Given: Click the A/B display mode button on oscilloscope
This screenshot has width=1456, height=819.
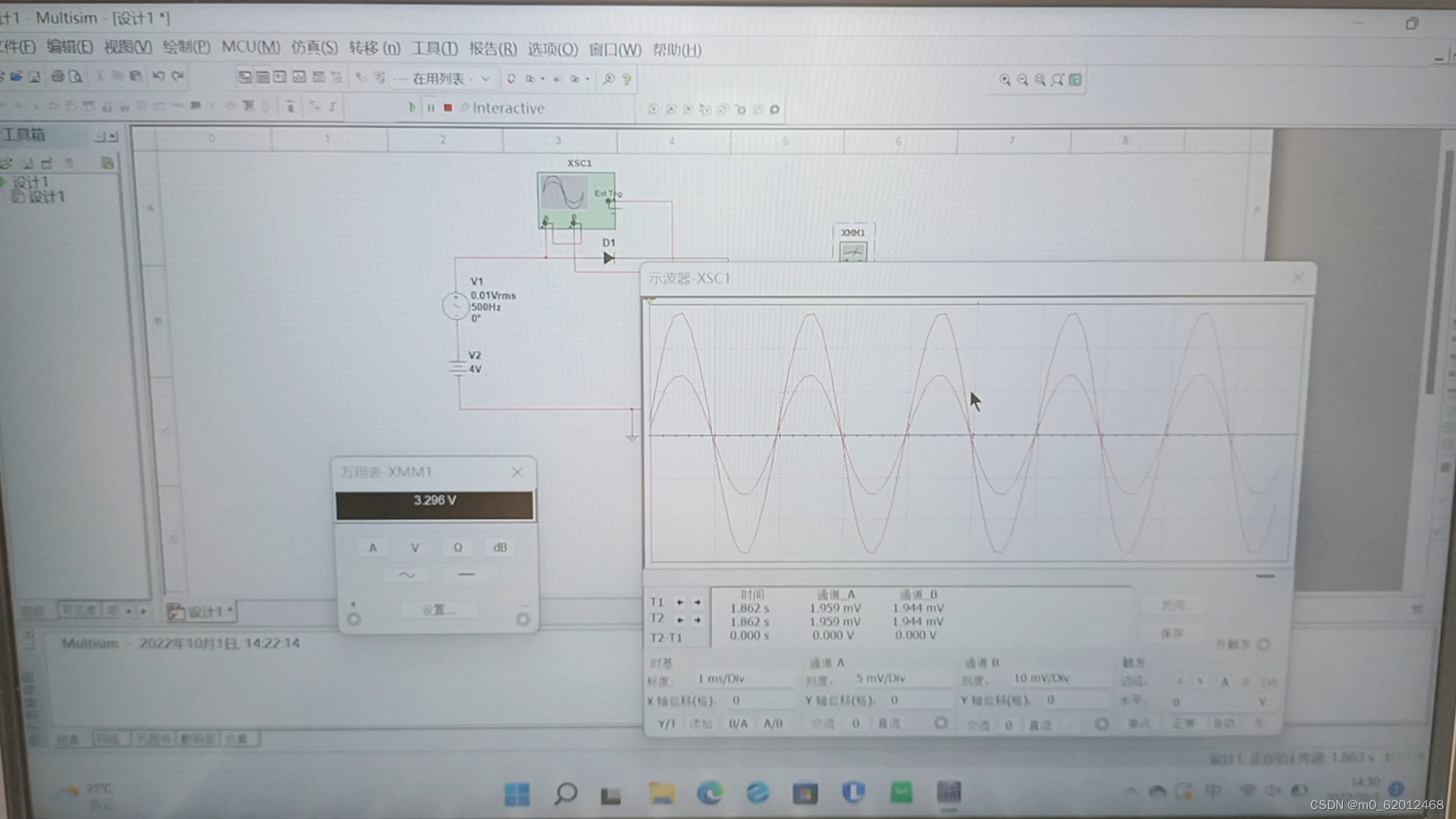Looking at the screenshot, I should pyautogui.click(x=773, y=723).
